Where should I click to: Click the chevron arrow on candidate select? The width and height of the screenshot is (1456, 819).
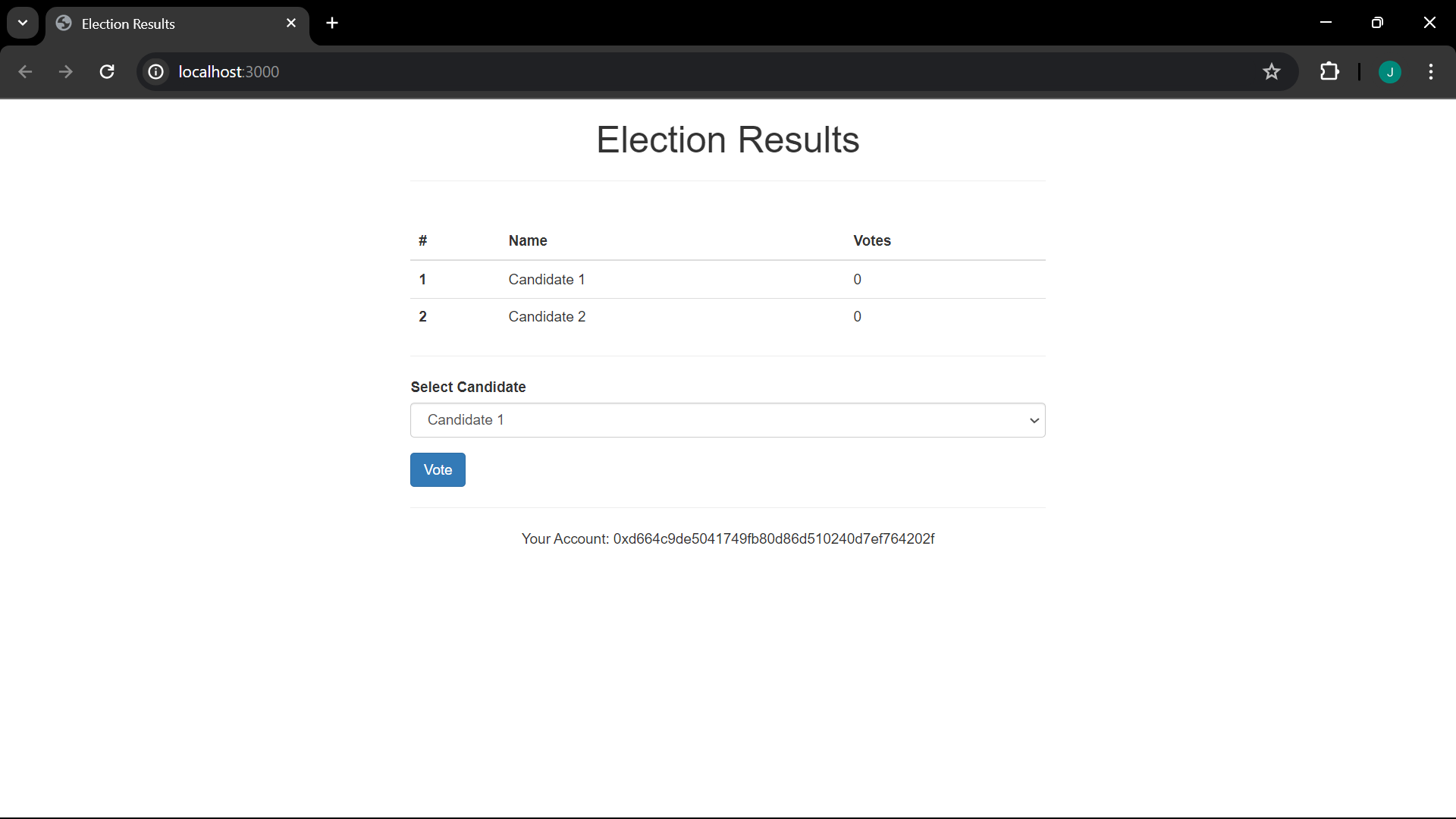(x=1034, y=420)
